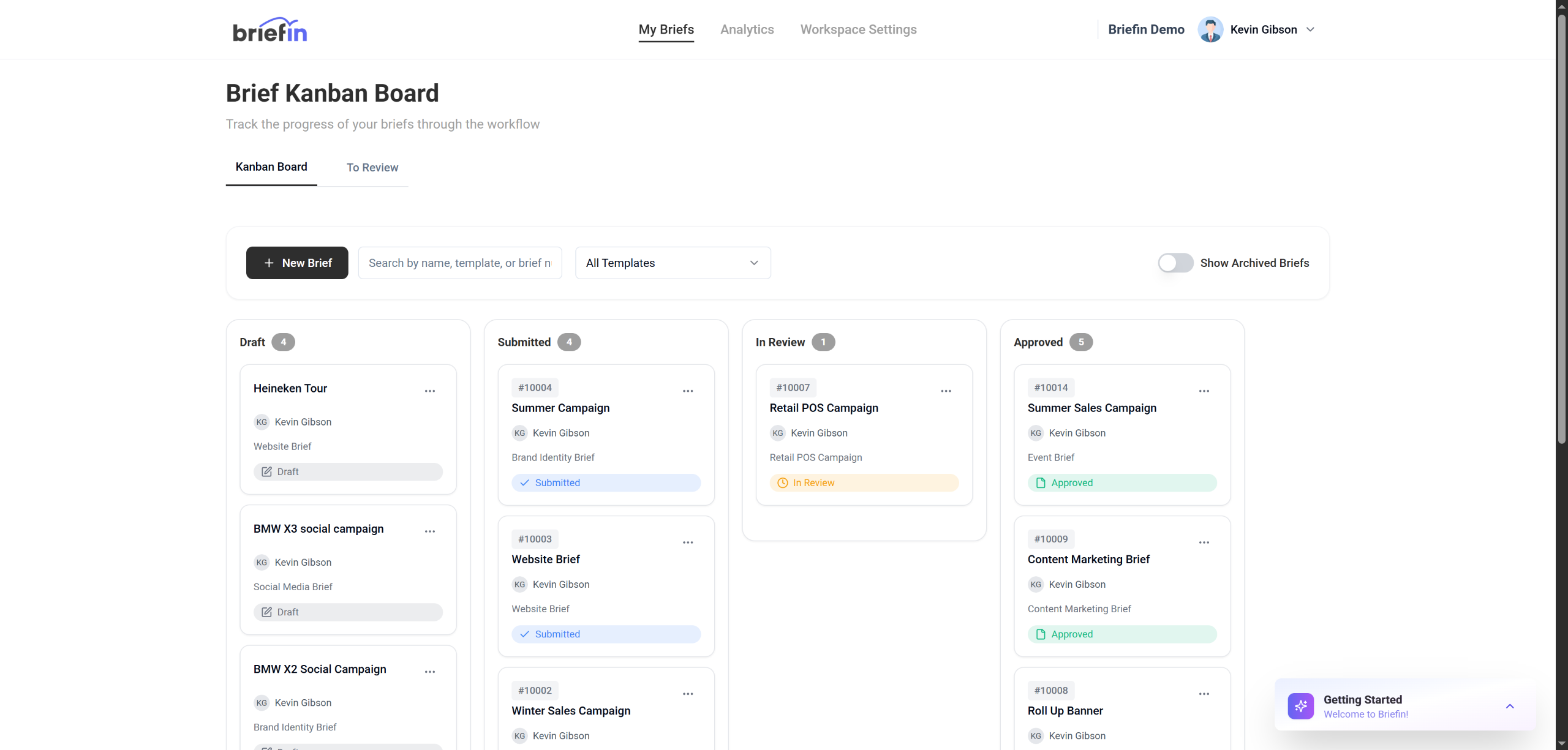This screenshot has width=1568, height=750.
Task: Open the All Templates dropdown
Action: [x=673, y=263]
